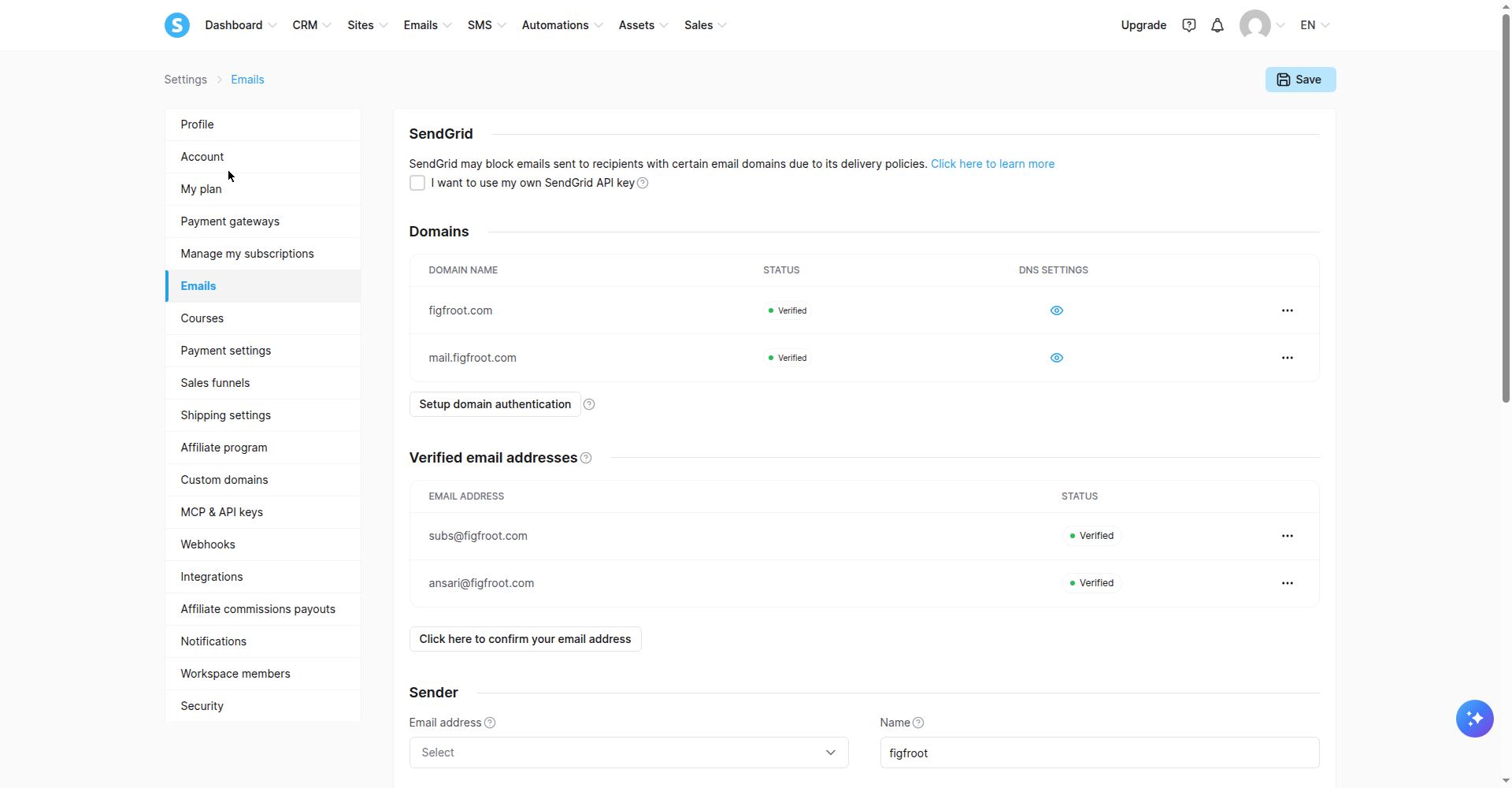This screenshot has width=1512, height=788.
Task: Open more options for subs@figfroot.com
Action: (x=1288, y=536)
